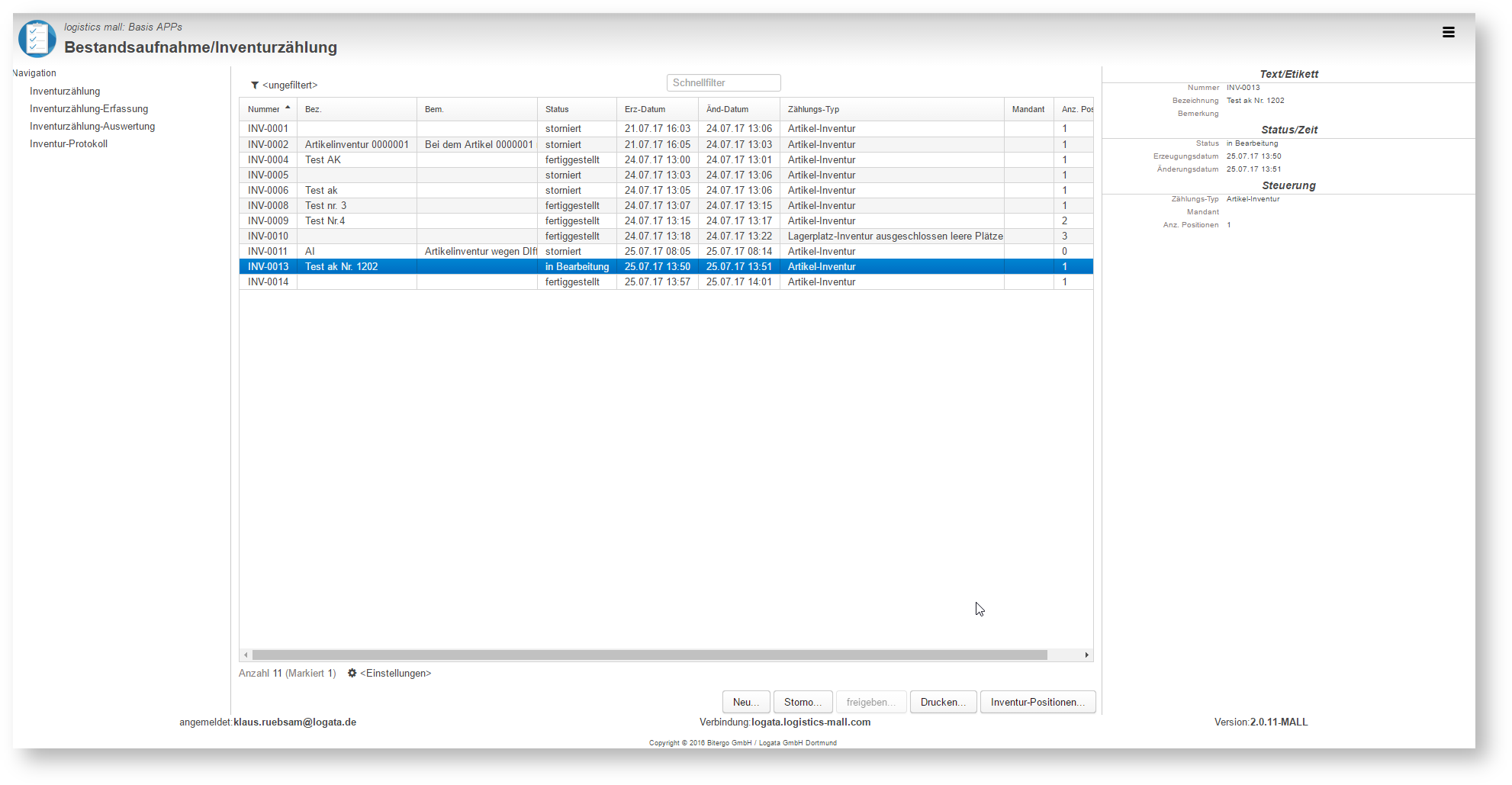
Task: Sort by Bez. column header
Action: click(x=357, y=109)
